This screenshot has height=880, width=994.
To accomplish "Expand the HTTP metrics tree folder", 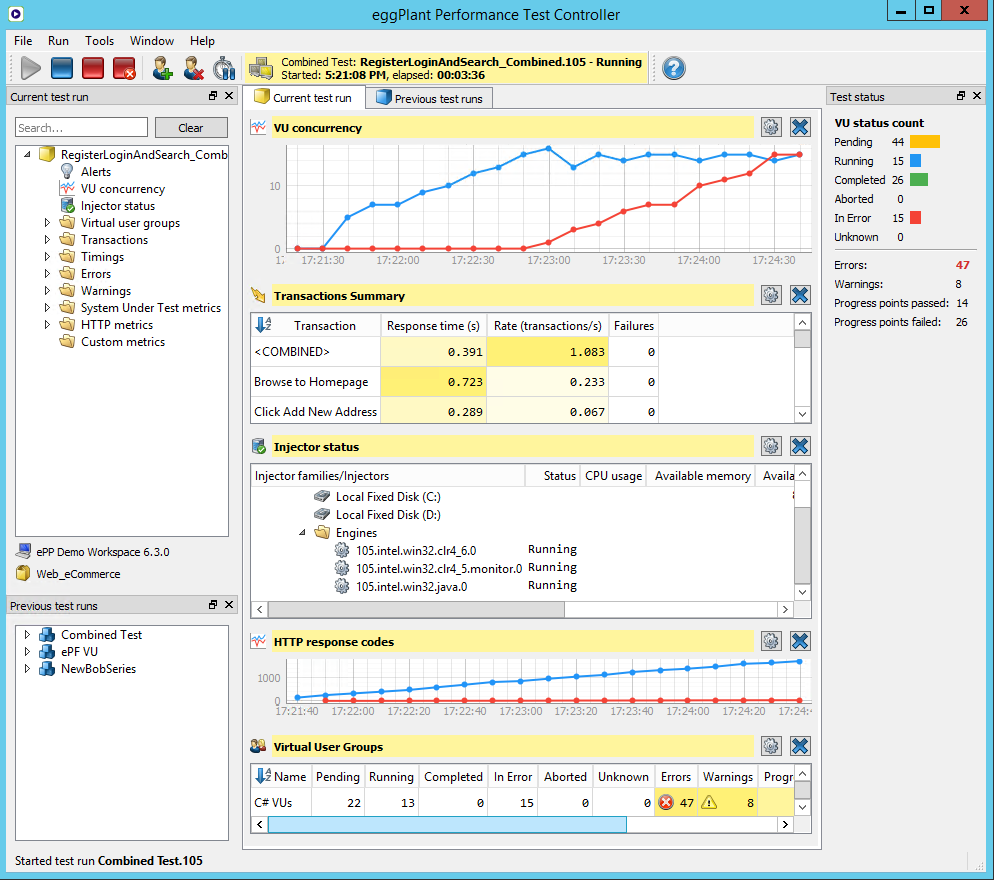I will click(47, 325).
